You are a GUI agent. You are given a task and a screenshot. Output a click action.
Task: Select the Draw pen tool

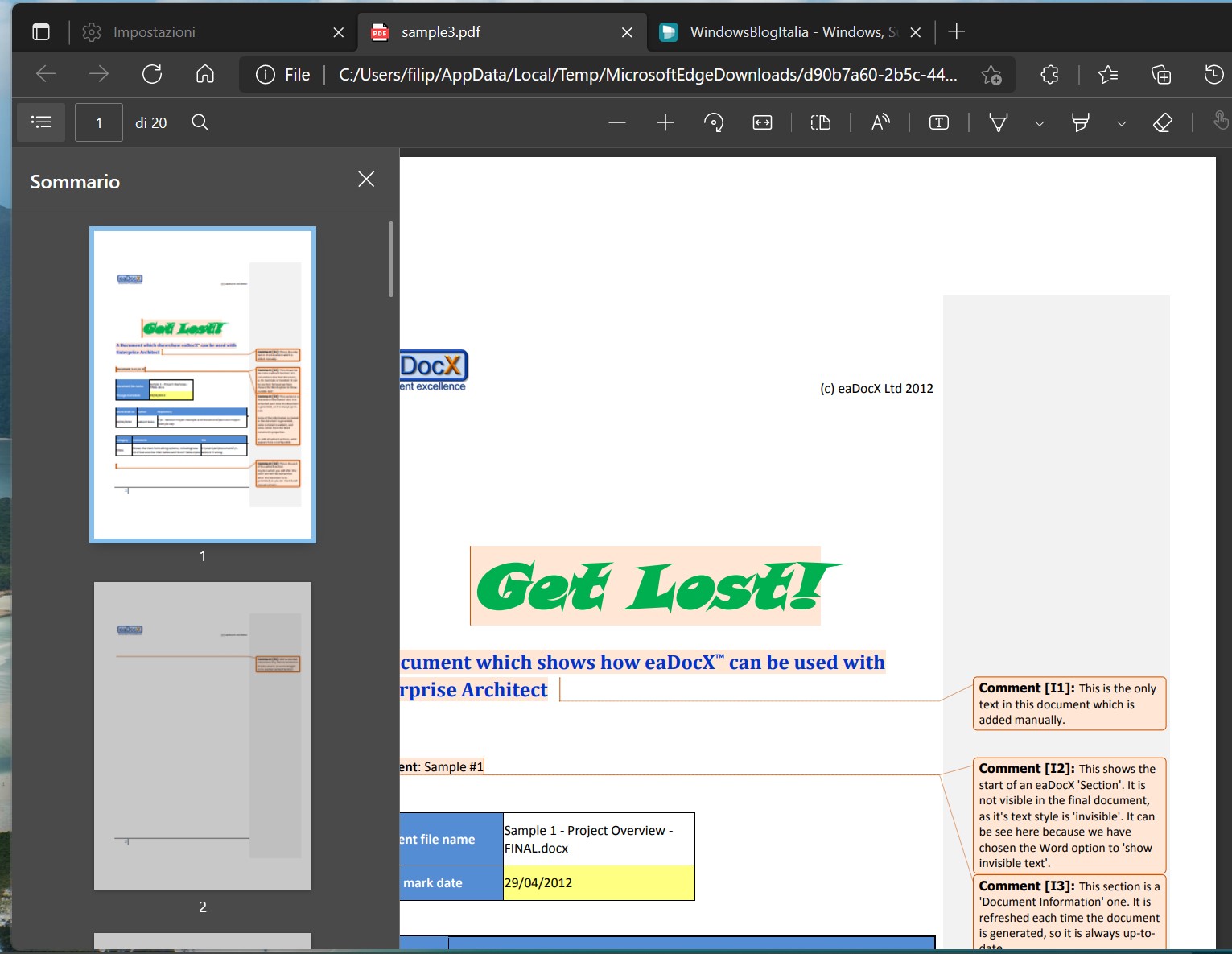[x=999, y=122]
